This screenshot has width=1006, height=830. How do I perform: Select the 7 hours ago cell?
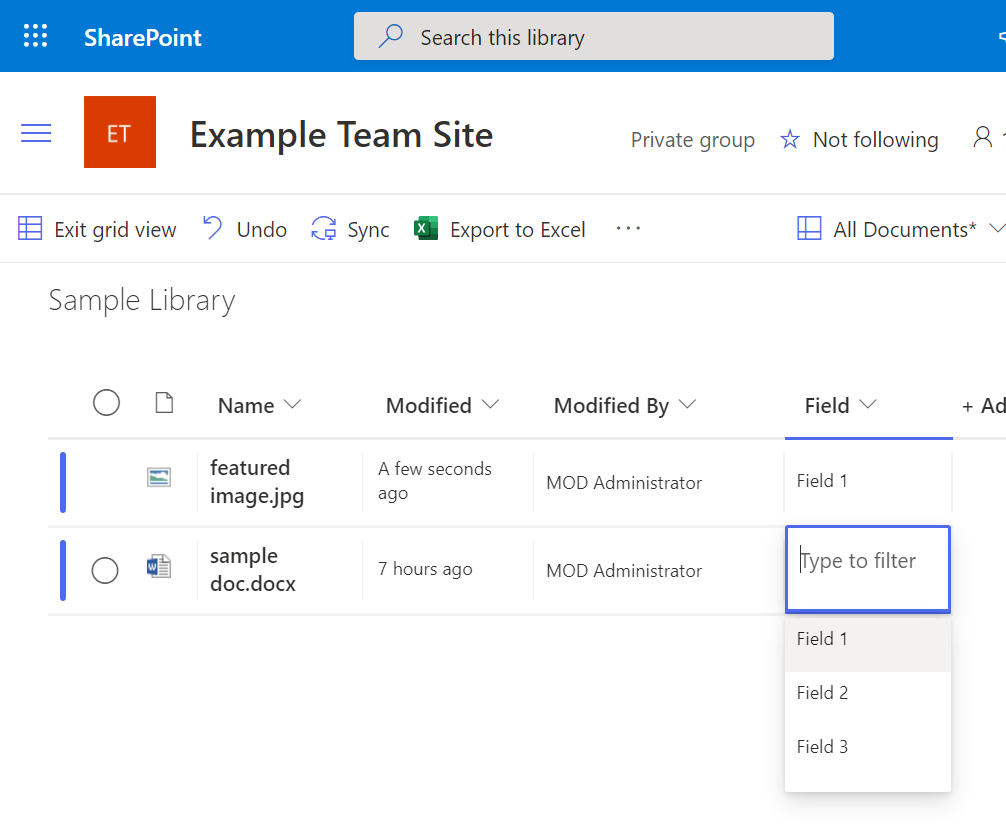448,570
